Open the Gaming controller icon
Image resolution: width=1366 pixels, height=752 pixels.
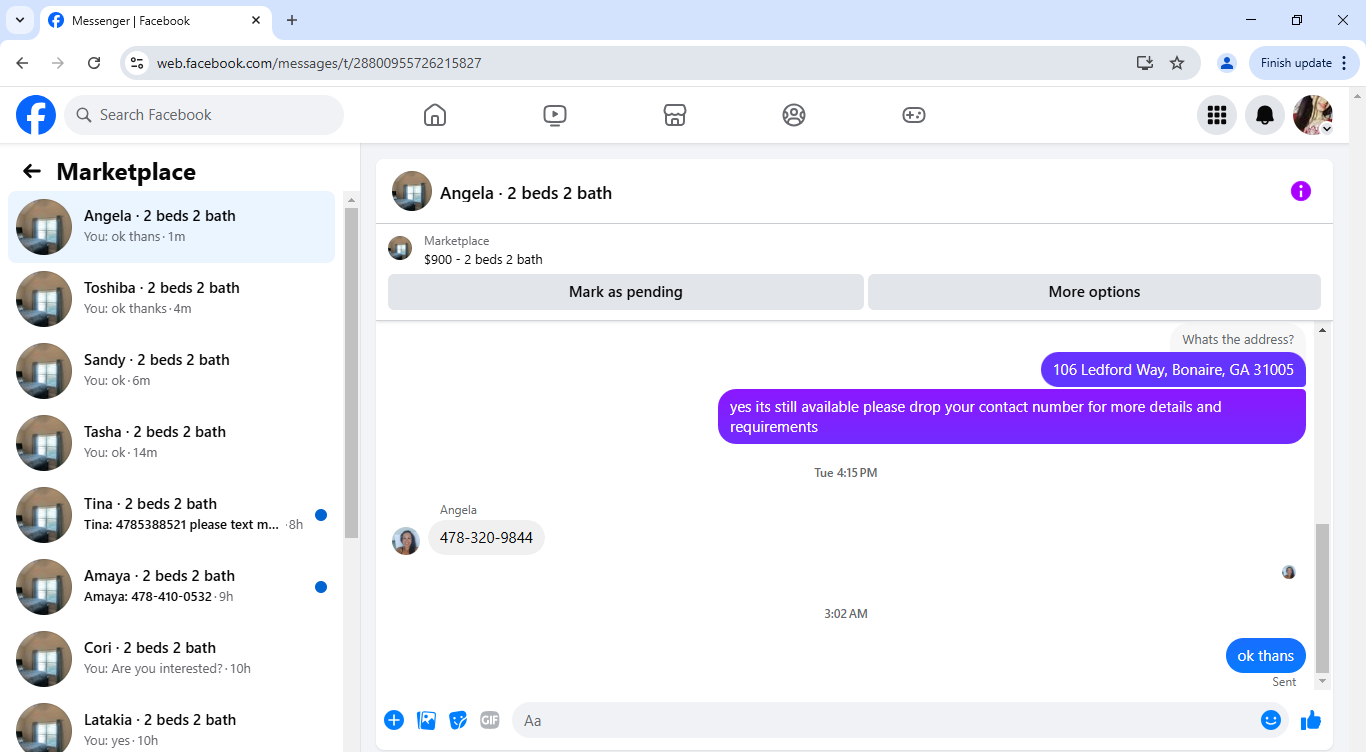coord(914,115)
